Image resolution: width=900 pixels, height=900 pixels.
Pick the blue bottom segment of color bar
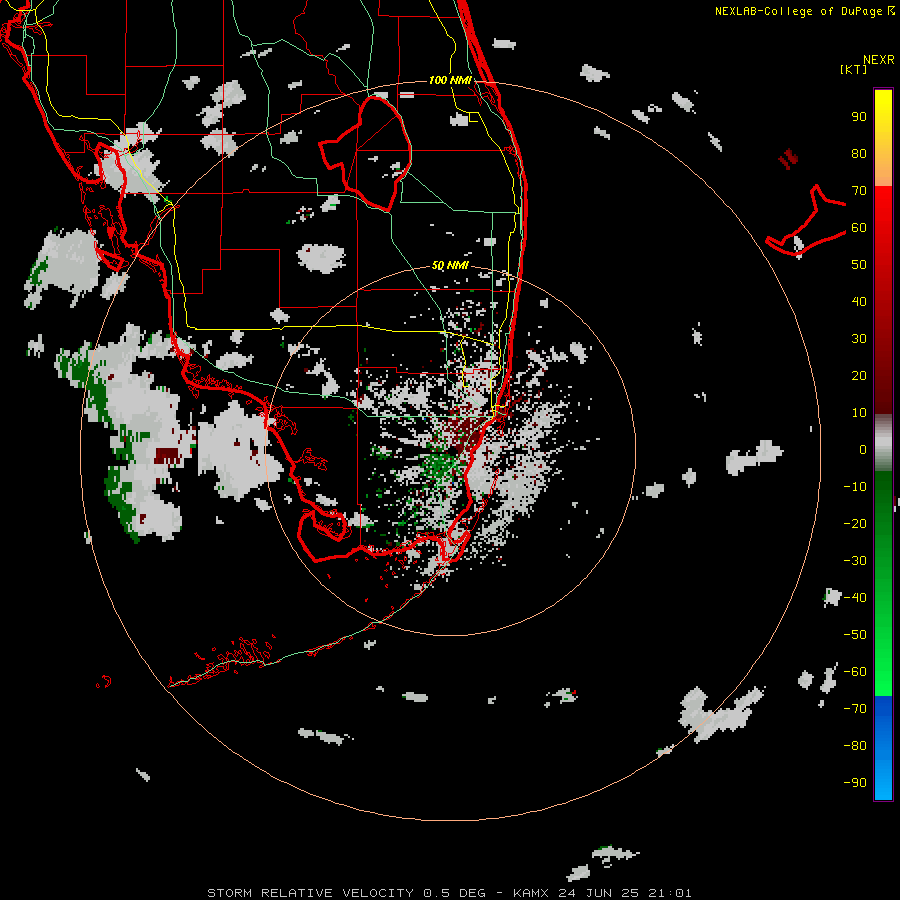click(x=883, y=748)
